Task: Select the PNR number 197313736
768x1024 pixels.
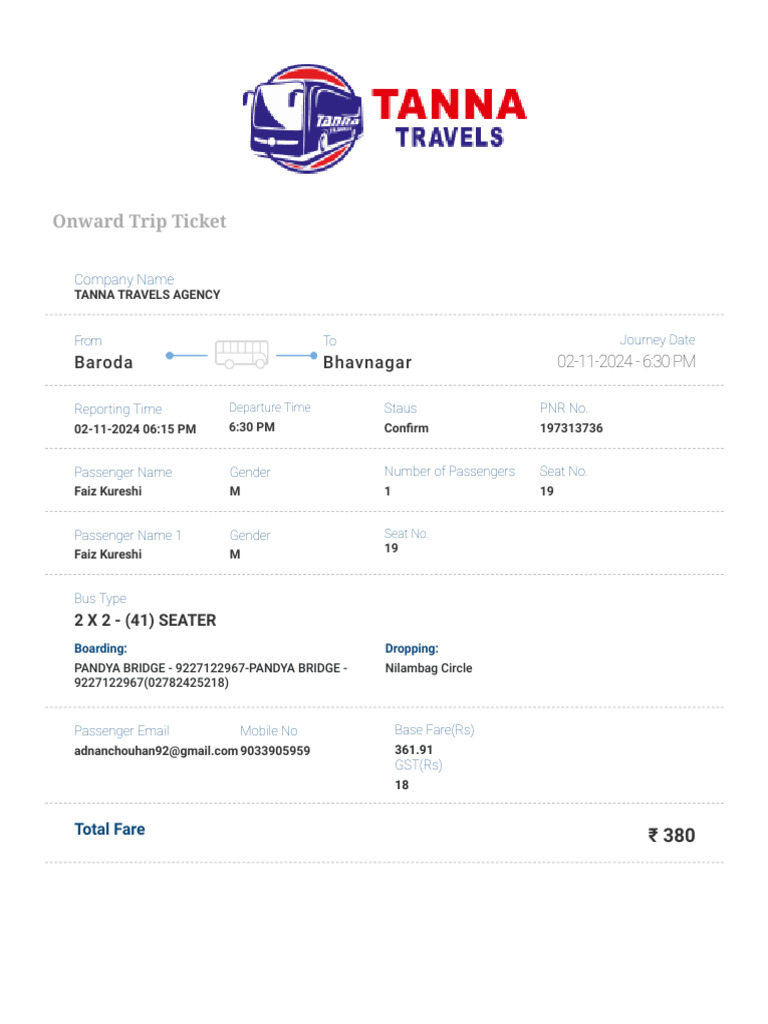Action: (x=572, y=428)
